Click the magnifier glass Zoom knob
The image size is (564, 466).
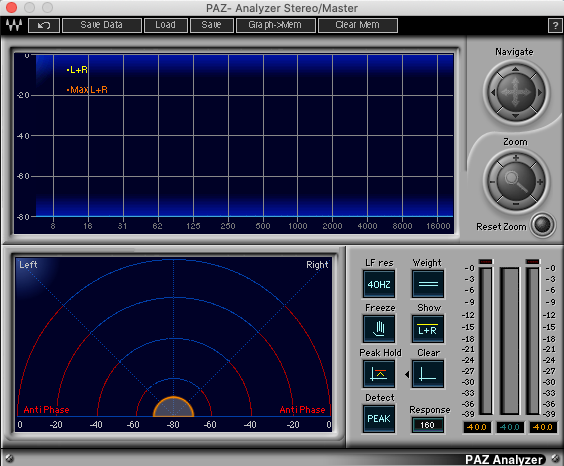[x=516, y=181]
